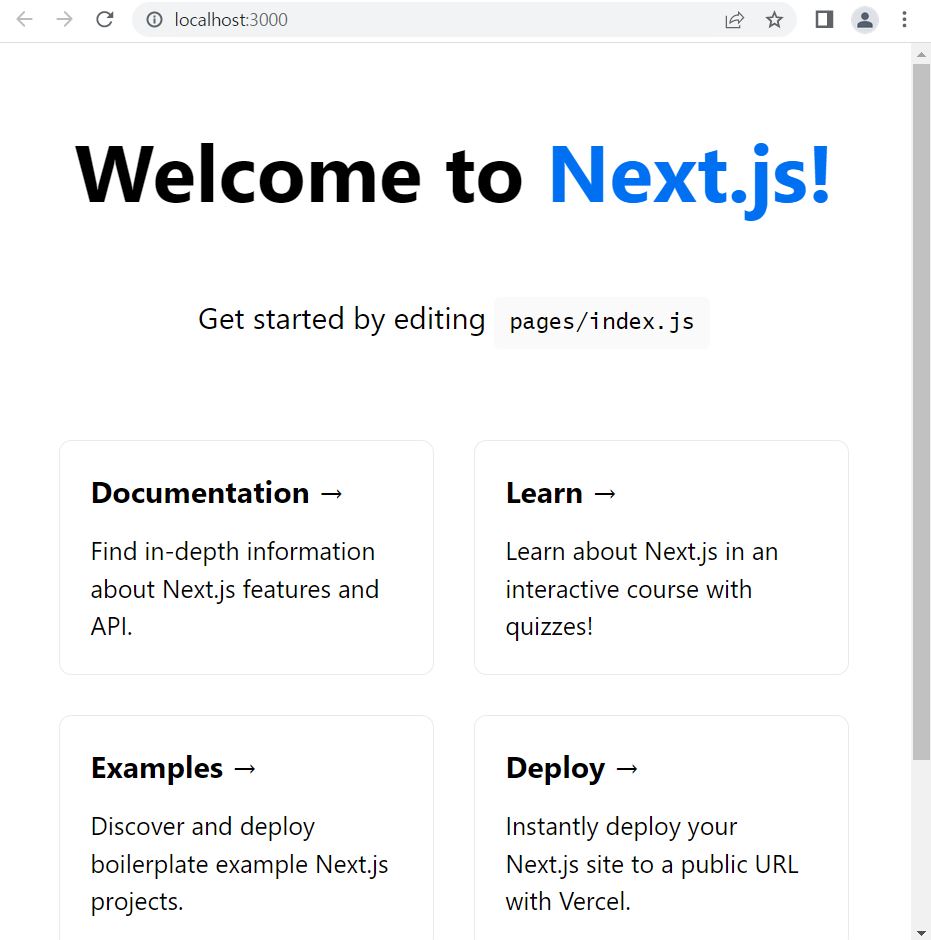931x940 pixels.
Task: Open the Examples card
Action: (246, 828)
